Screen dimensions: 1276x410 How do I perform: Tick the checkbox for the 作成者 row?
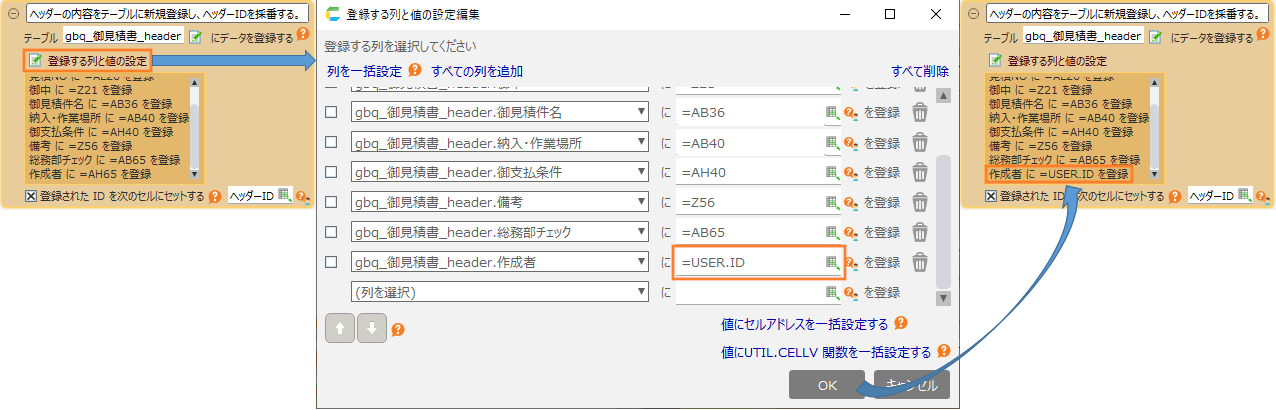(332, 262)
